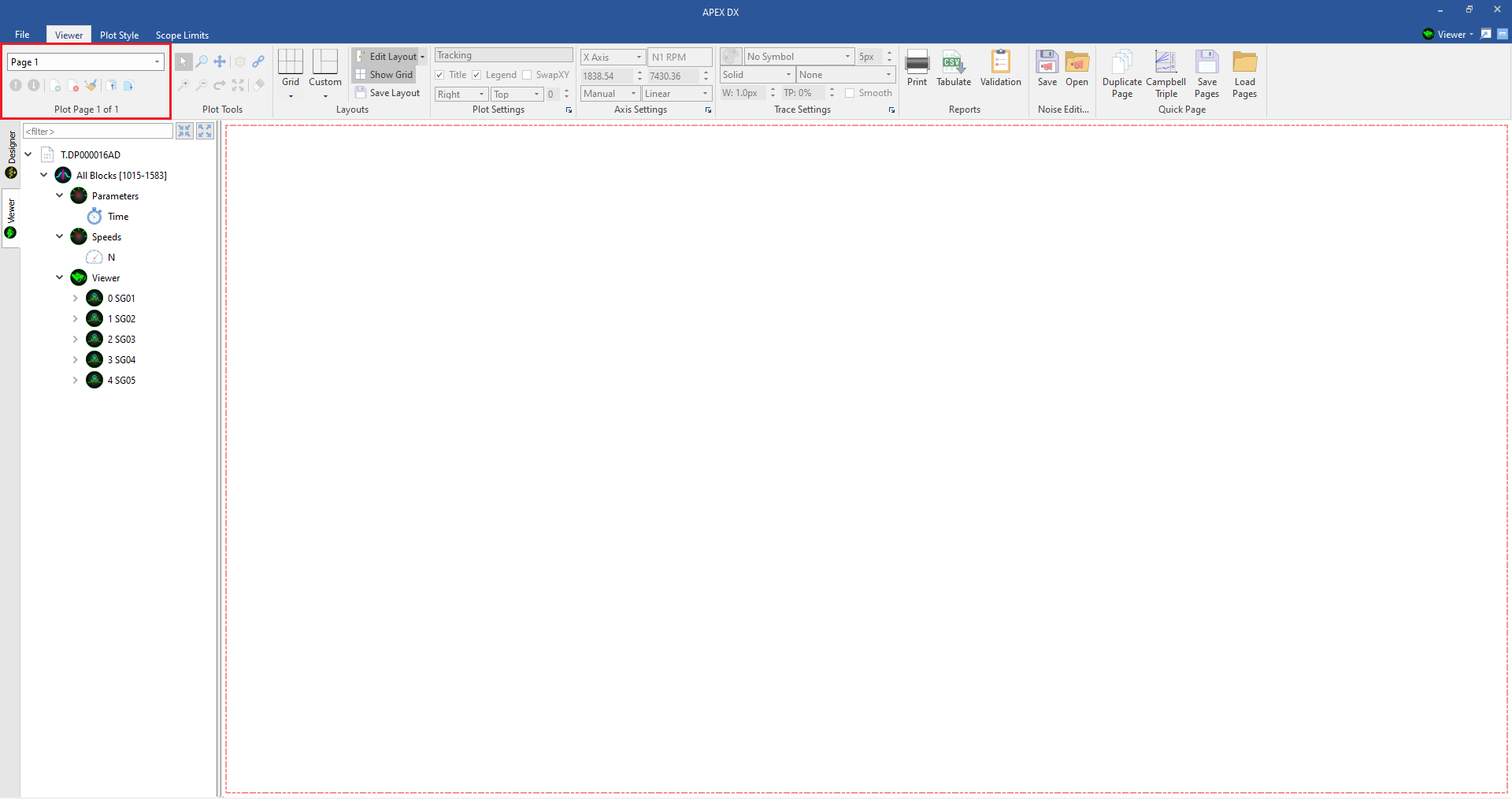
Task: Click the Edit Layout button
Action: (x=386, y=57)
